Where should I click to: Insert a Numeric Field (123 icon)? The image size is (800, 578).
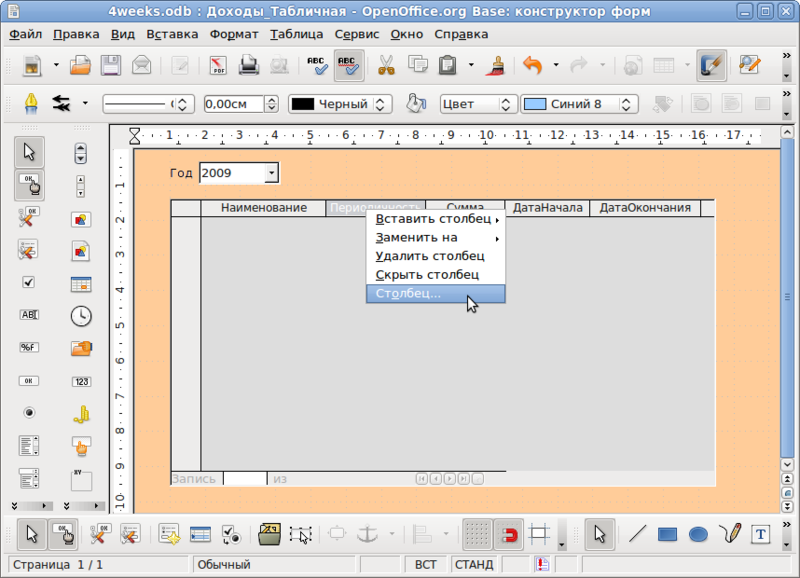81,382
